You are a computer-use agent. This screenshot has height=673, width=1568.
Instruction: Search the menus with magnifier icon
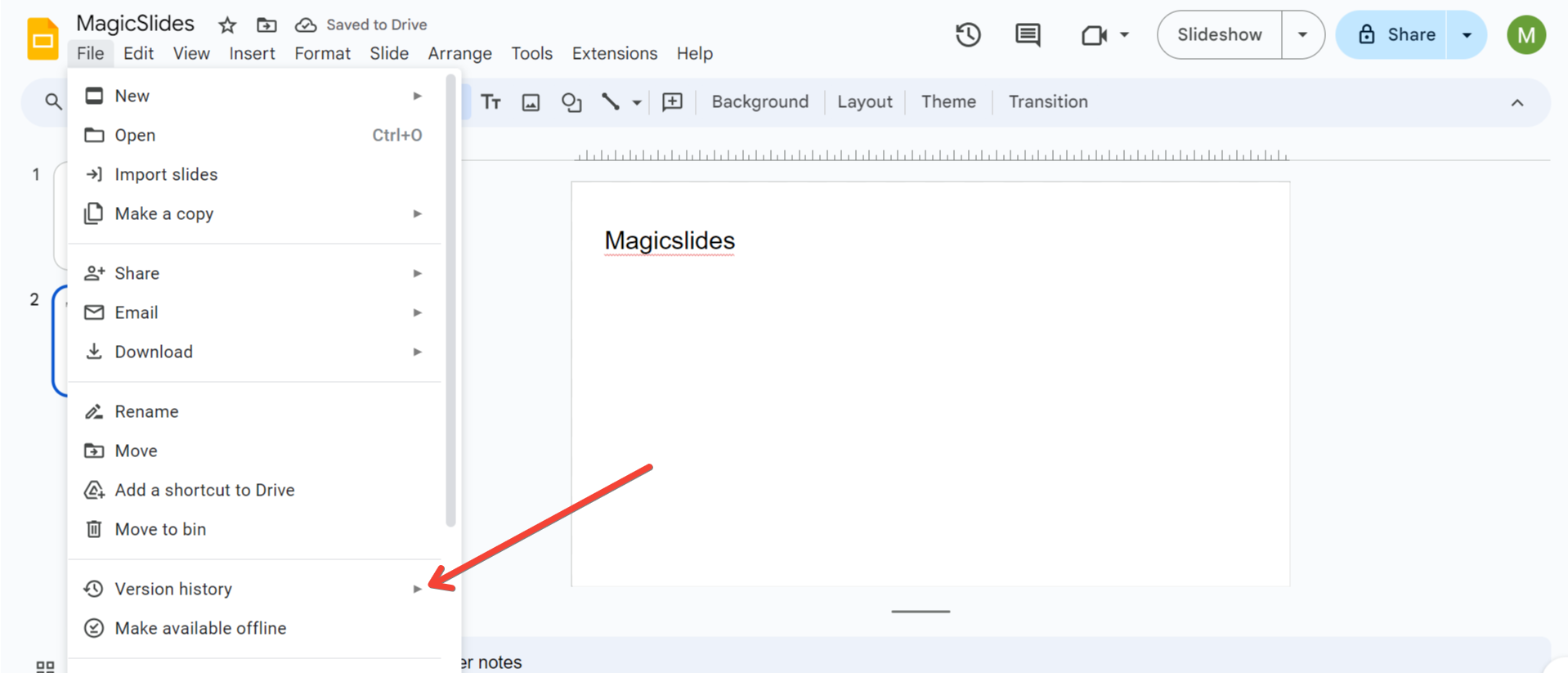(53, 101)
